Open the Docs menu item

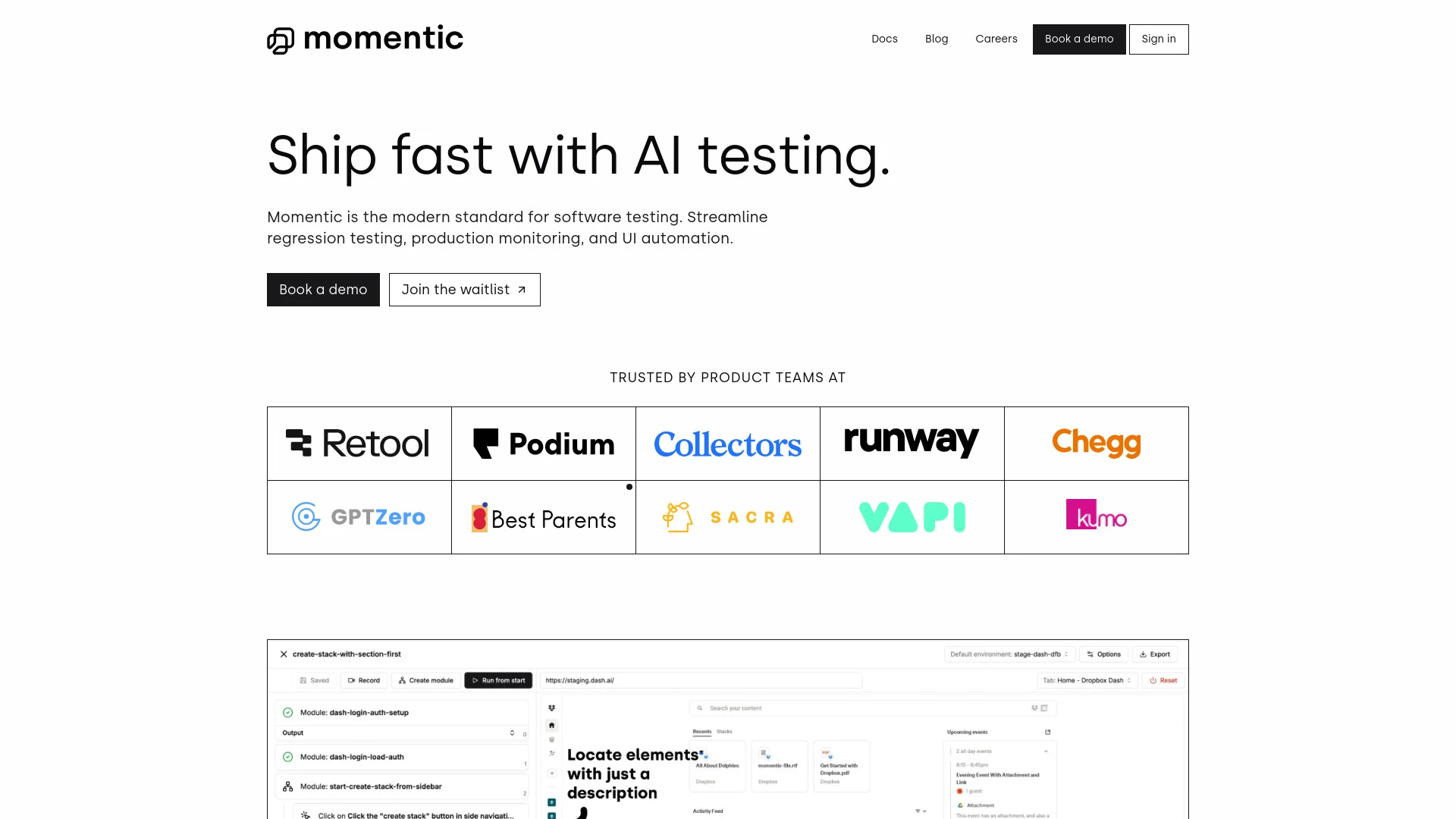(x=885, y=38)
